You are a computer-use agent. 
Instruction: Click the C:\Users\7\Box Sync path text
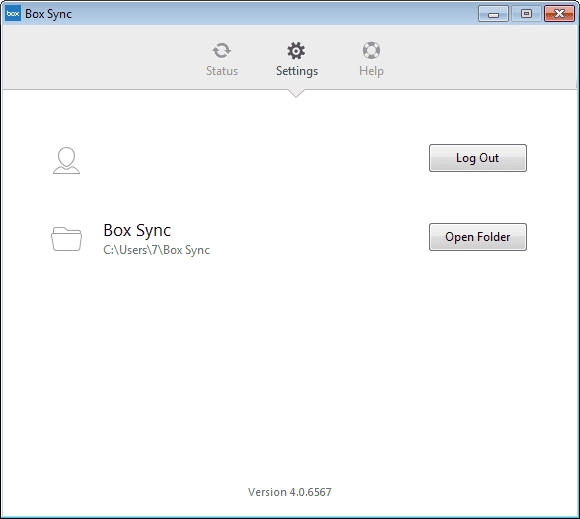[156, 250]
